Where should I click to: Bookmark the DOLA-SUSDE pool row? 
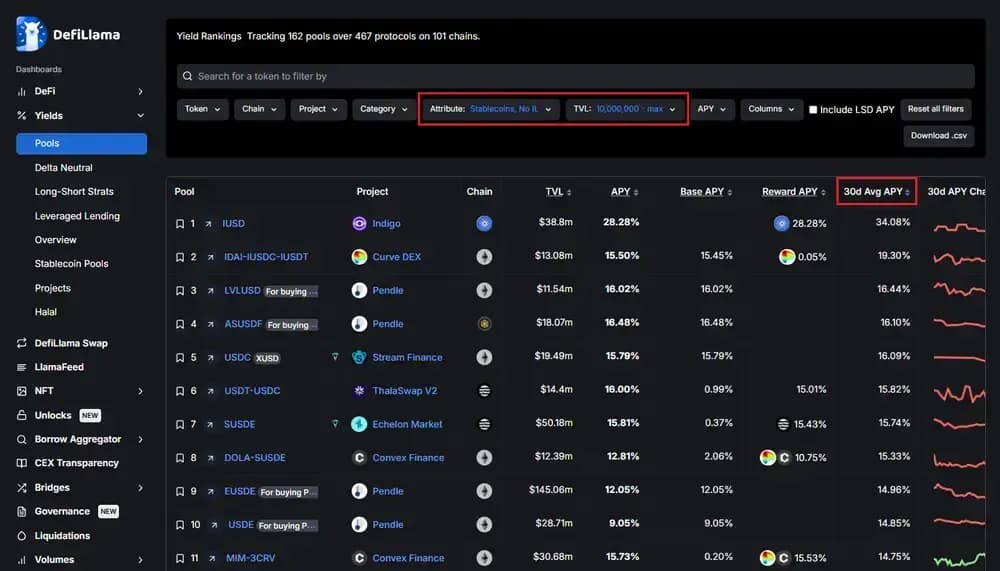179,458
